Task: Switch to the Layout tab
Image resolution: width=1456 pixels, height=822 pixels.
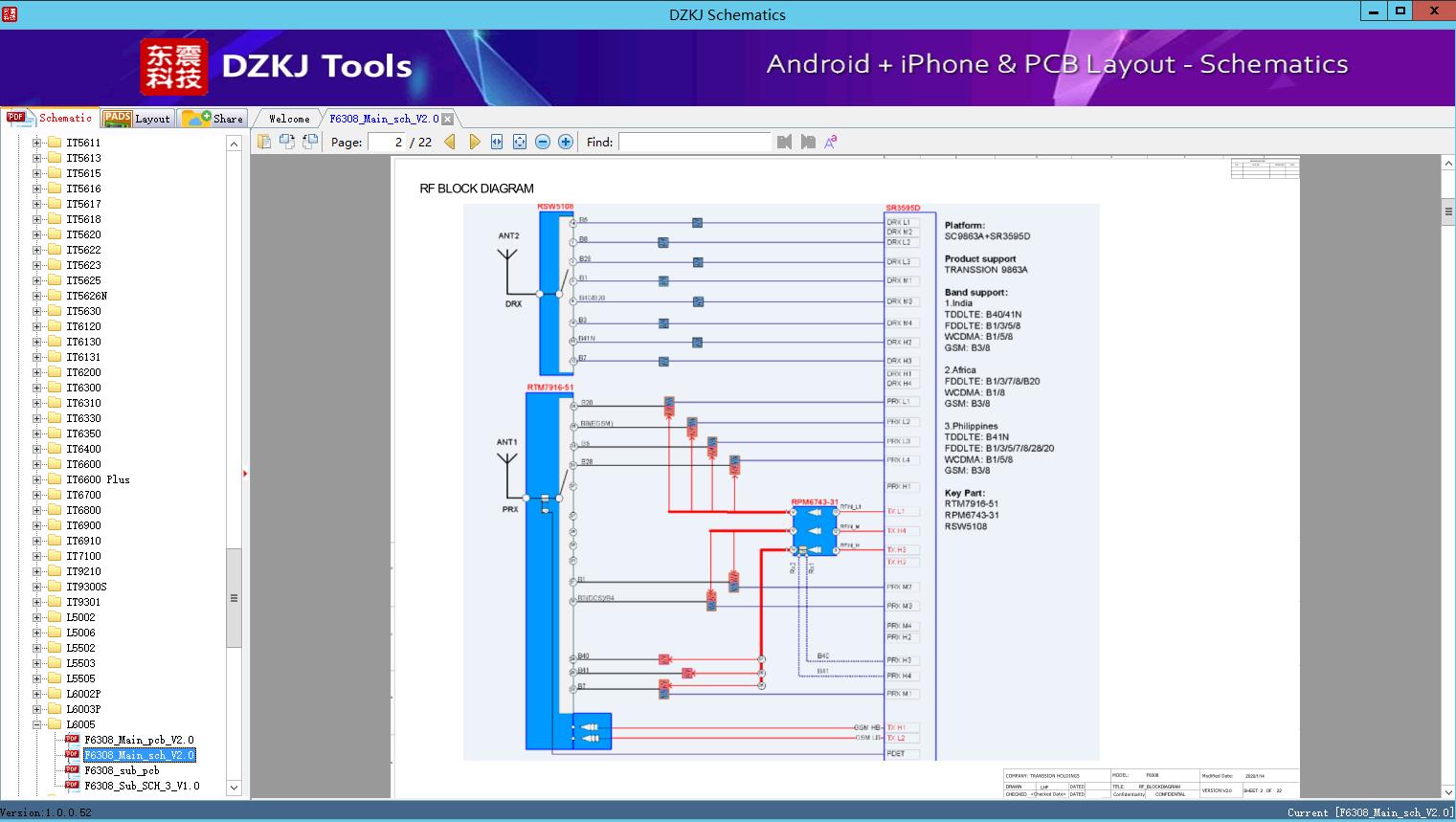Action: tap(137, 118)
